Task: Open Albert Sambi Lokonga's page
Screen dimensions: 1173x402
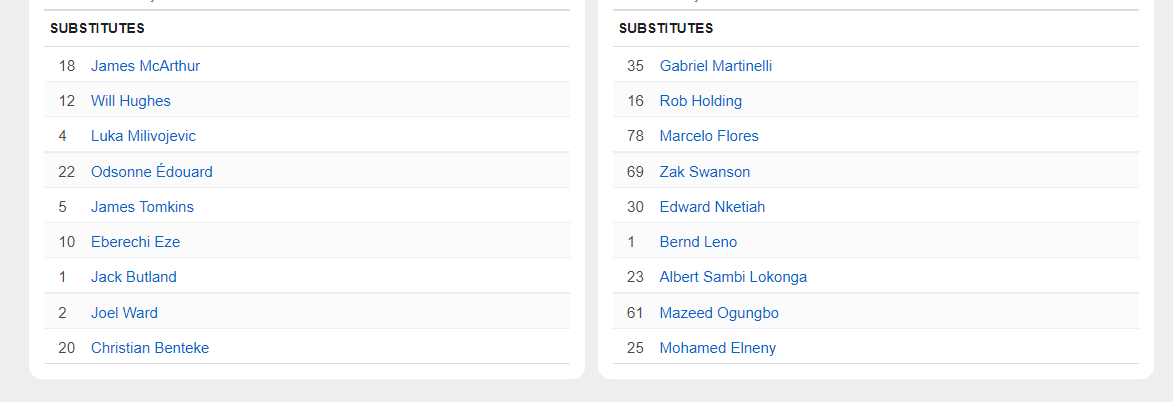Action: point(733,277)
